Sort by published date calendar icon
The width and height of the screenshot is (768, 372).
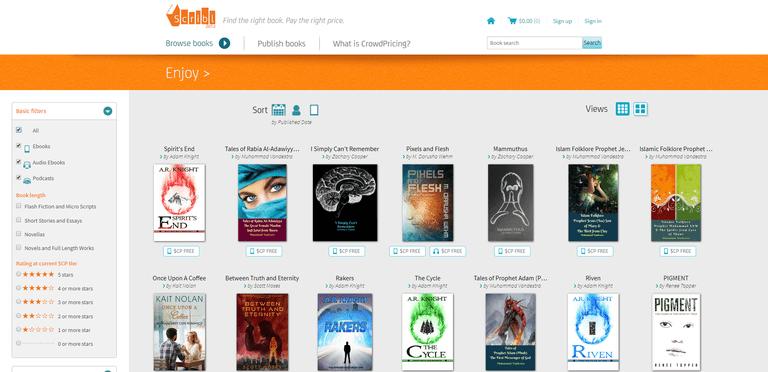click(279, 110)
